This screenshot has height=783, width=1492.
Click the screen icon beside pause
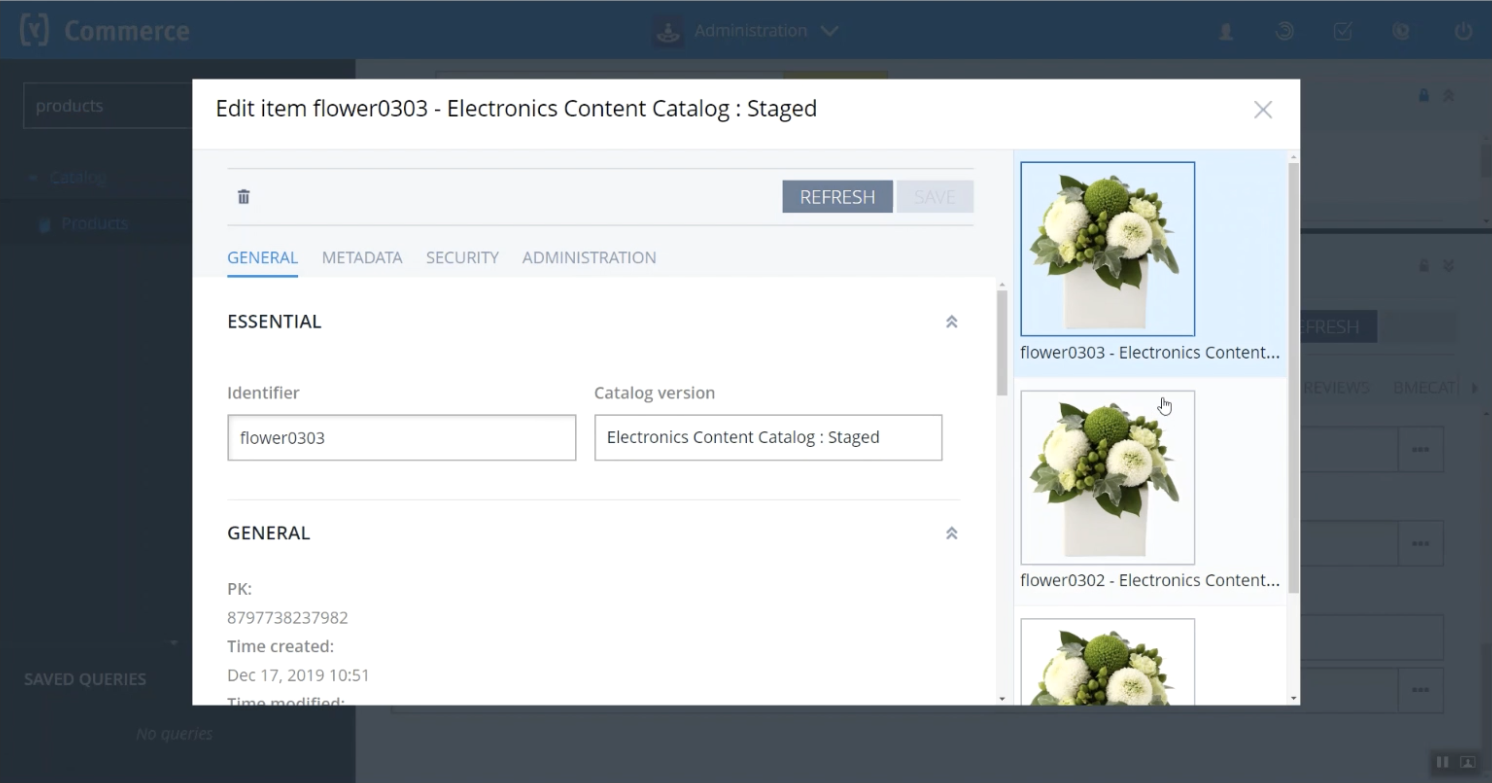pos(1467,762)
